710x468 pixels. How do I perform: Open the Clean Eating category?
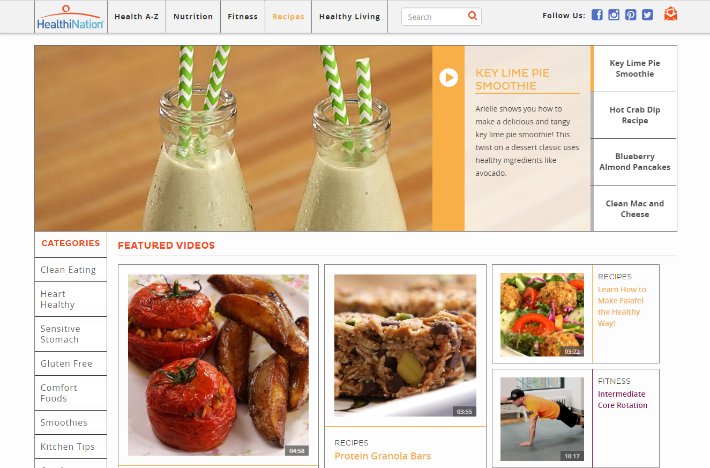[x=70, y=270]
